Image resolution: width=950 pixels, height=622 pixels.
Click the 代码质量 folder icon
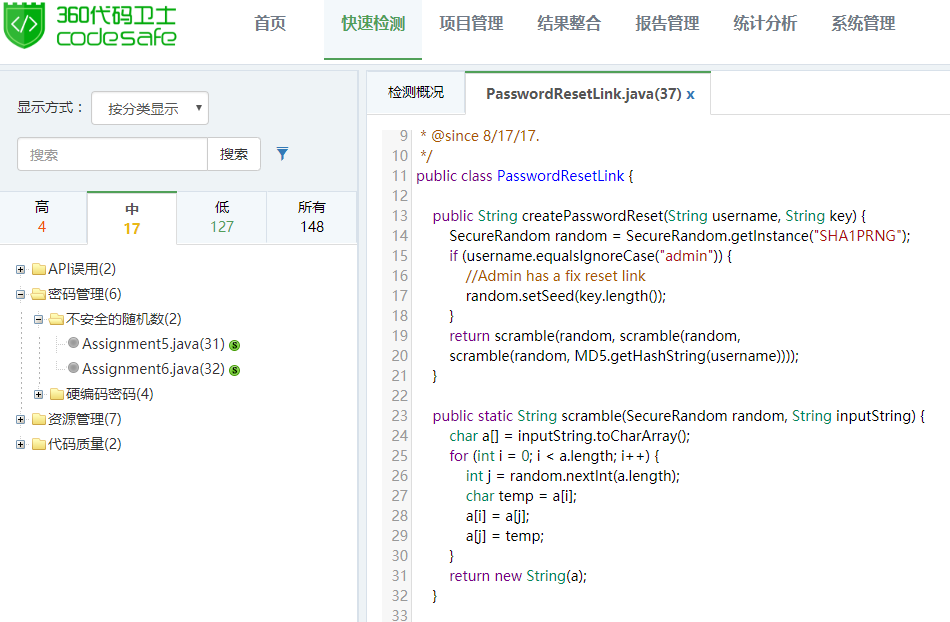pyautogui.click(x=39, y=444)
